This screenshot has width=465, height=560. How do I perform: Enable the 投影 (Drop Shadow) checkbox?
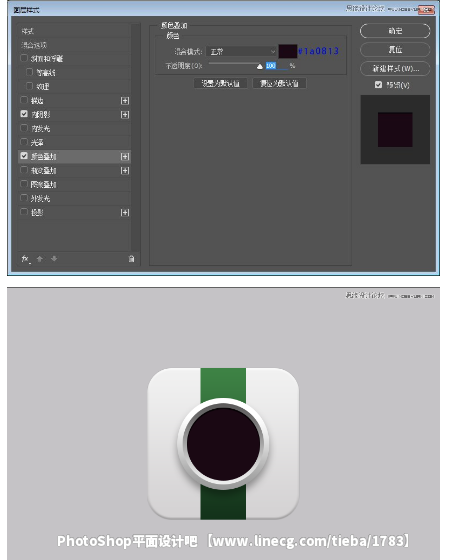click(24, 212)
